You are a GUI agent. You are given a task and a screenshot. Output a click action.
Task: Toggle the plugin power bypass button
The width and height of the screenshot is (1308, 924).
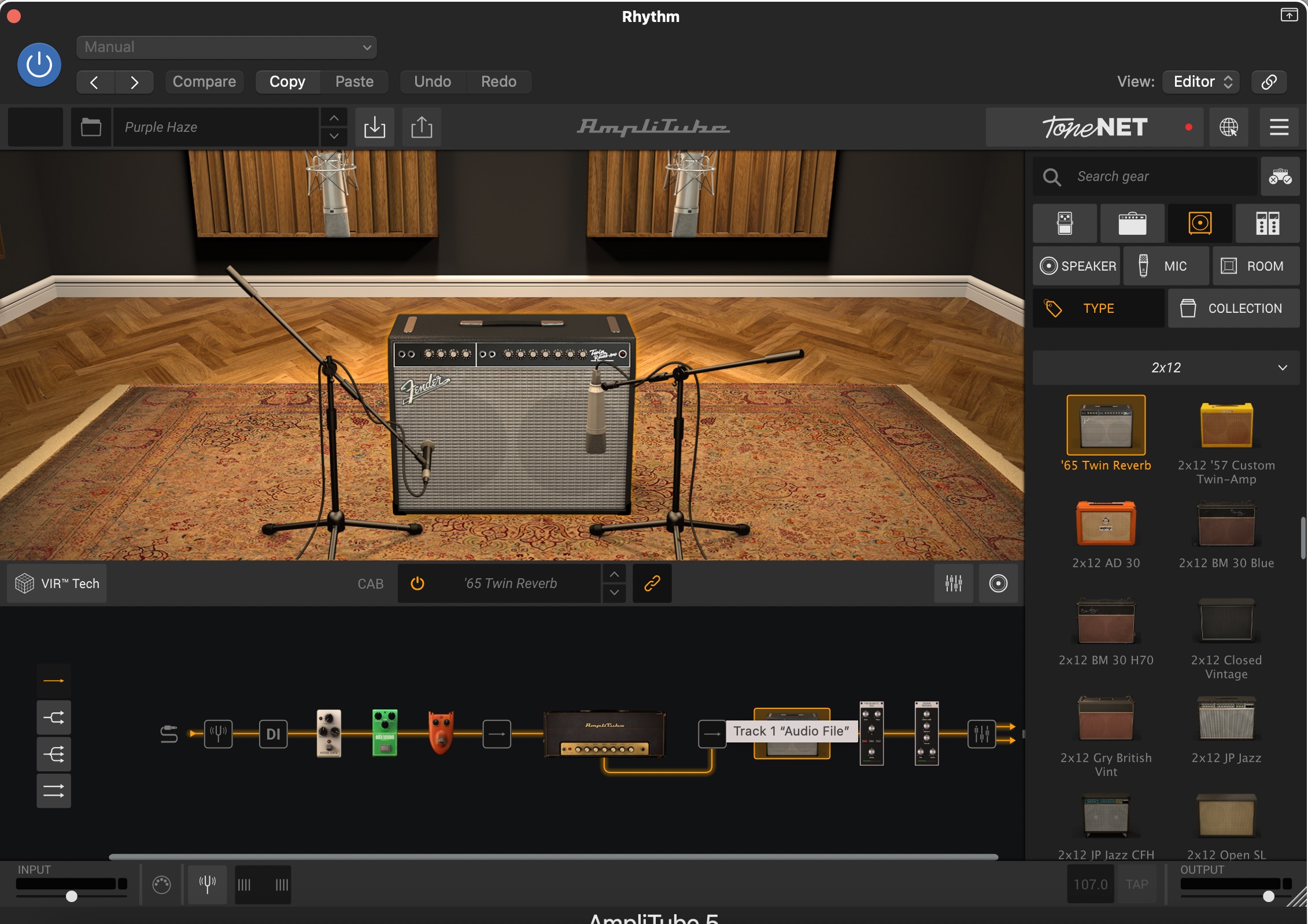click(x=39, y=65)
